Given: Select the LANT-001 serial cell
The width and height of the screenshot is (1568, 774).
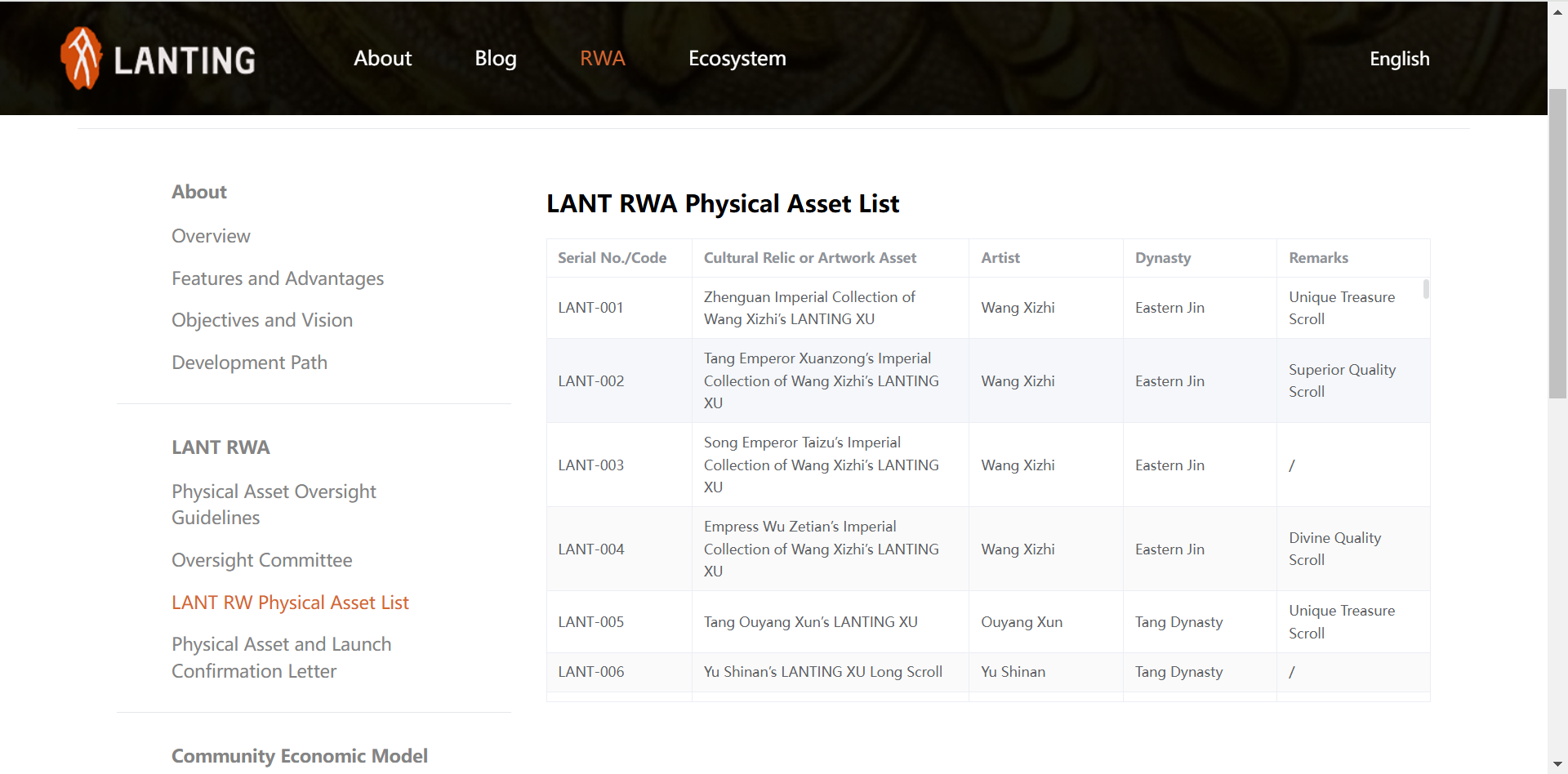Looking at the screenshot, I should pos(619,308).
